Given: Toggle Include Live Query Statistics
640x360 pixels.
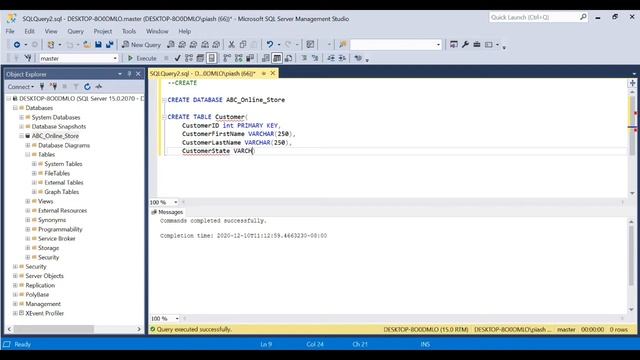Looking at the screenshot, I should click(x=238, y=58).
